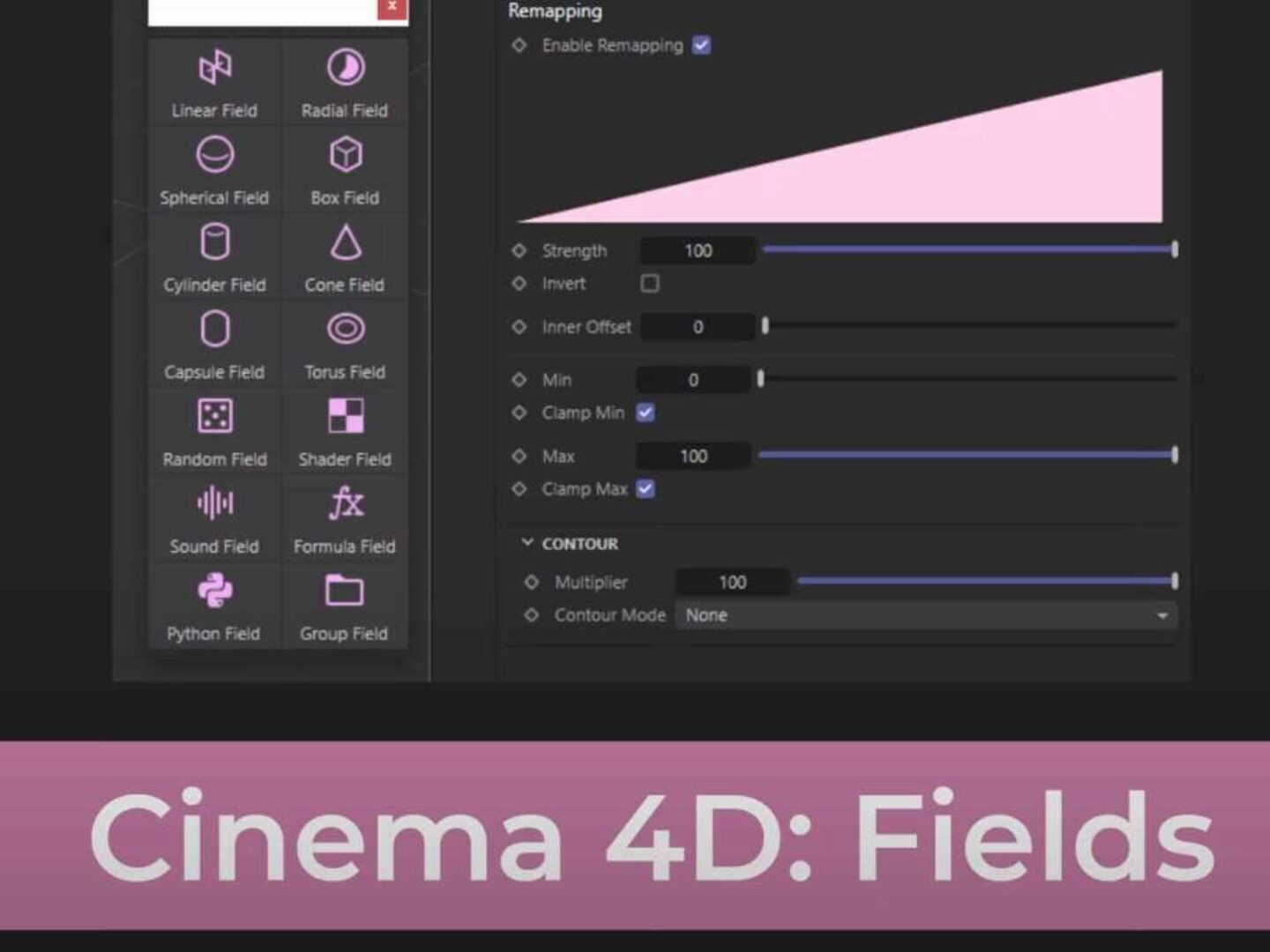Select the Cone Field icon
Viewport: 1270px width, 952px height.
(345, 242)
